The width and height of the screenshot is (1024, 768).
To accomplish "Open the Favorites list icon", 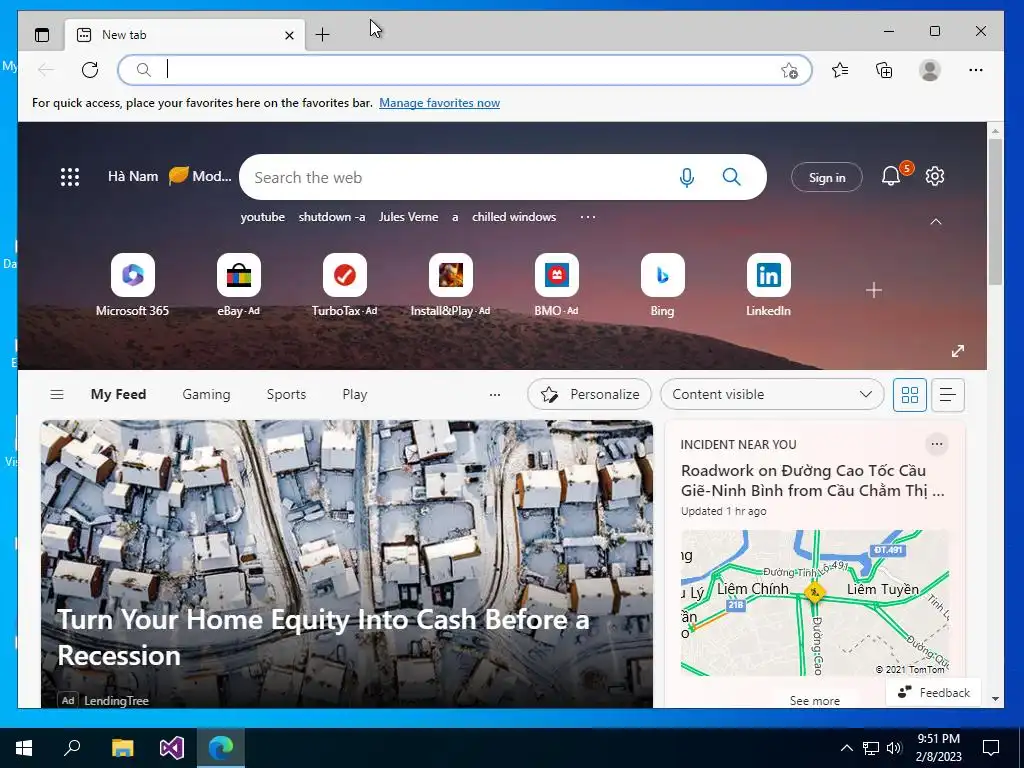I will (840, 70).
